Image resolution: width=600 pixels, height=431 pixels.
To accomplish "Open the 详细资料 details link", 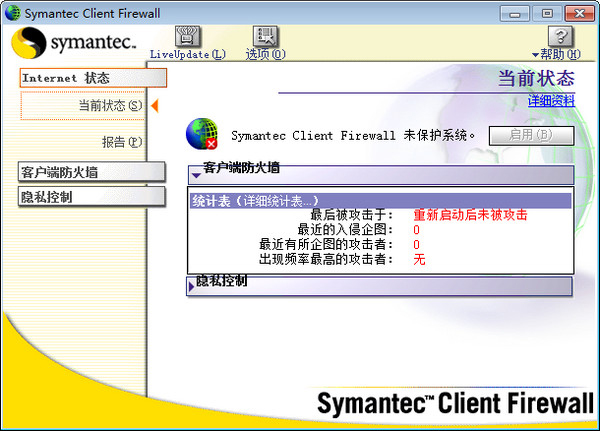I will click(x=551, y=101).
